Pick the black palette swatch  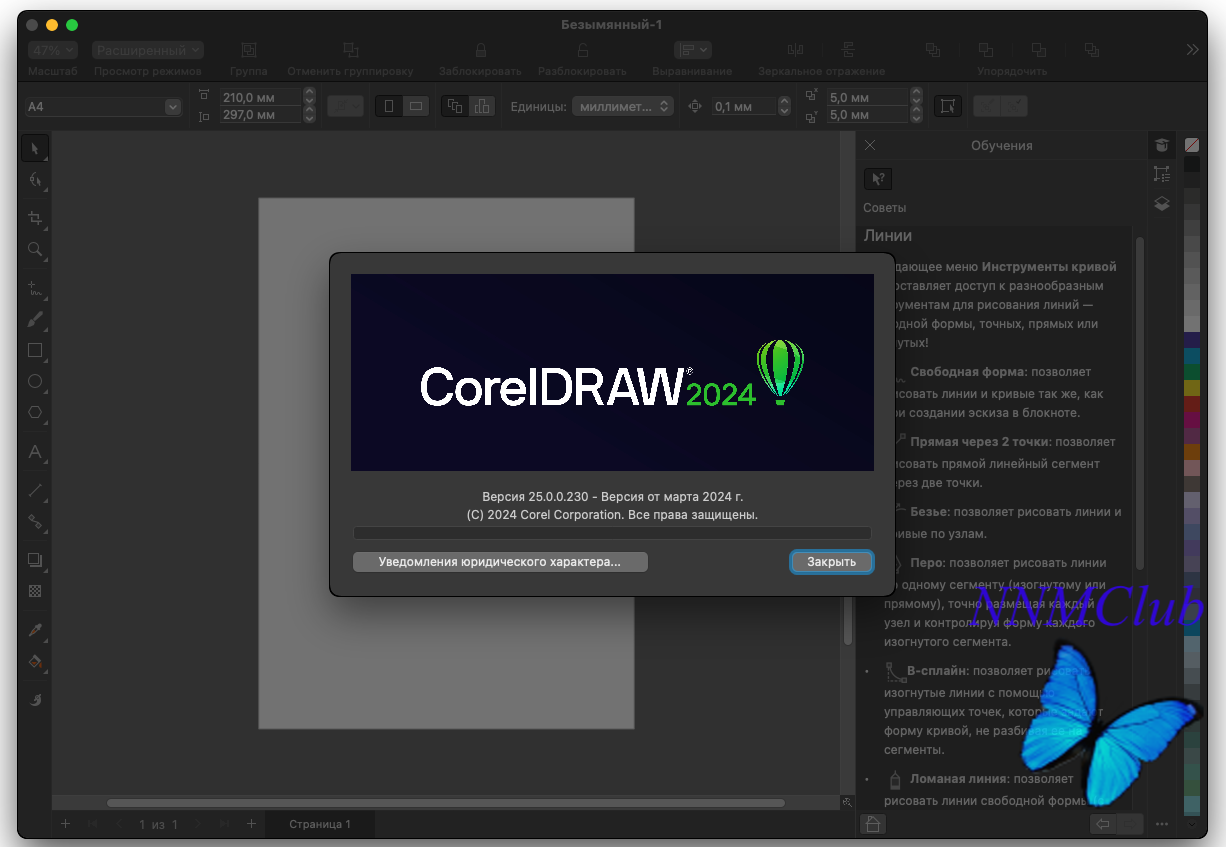point(1192,164)
